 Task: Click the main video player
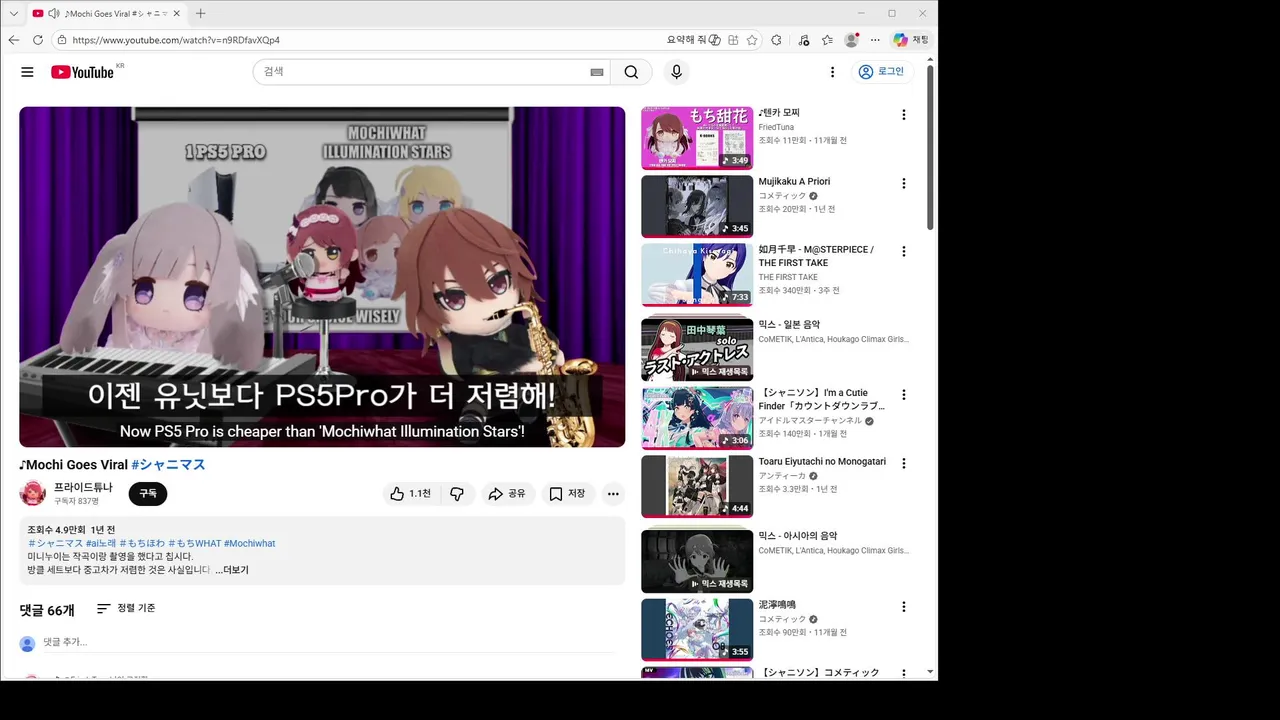tap(322, 277)
